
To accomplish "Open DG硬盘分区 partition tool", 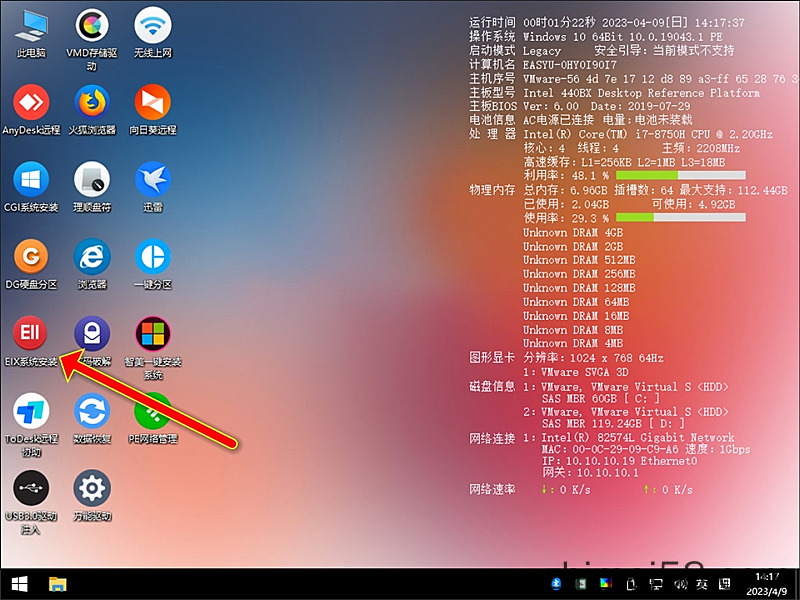I will (x=31, y=264).
